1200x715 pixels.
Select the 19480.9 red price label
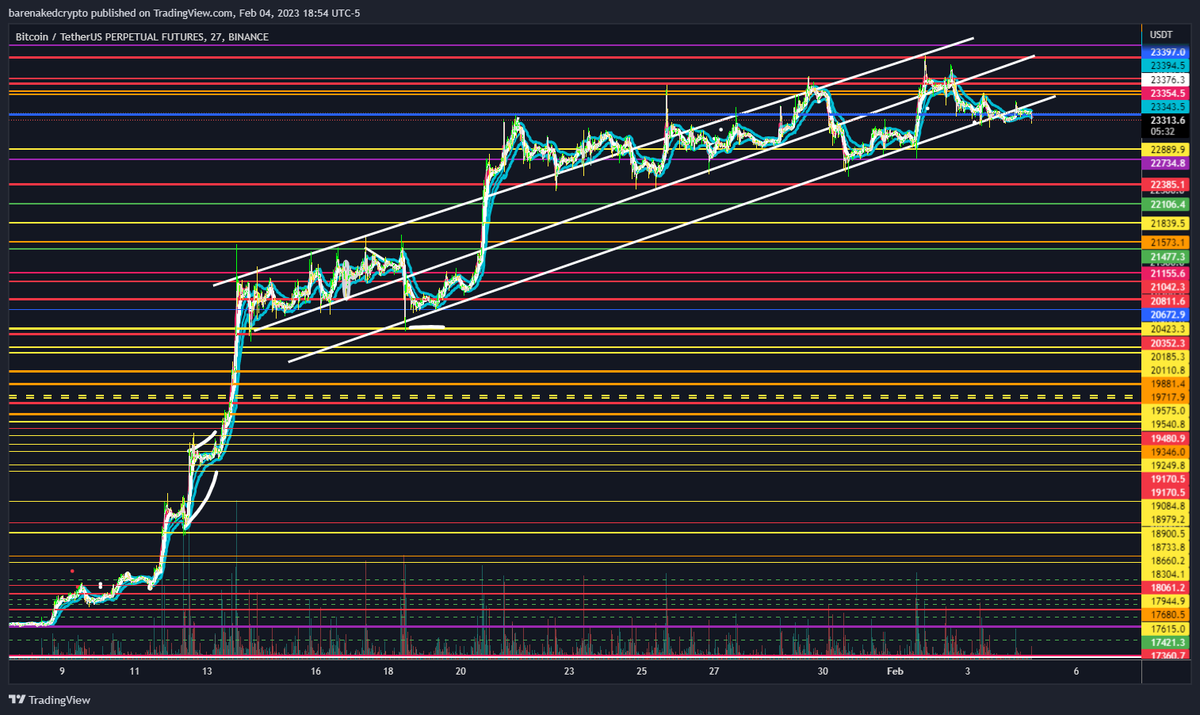tap(1167, 438)
